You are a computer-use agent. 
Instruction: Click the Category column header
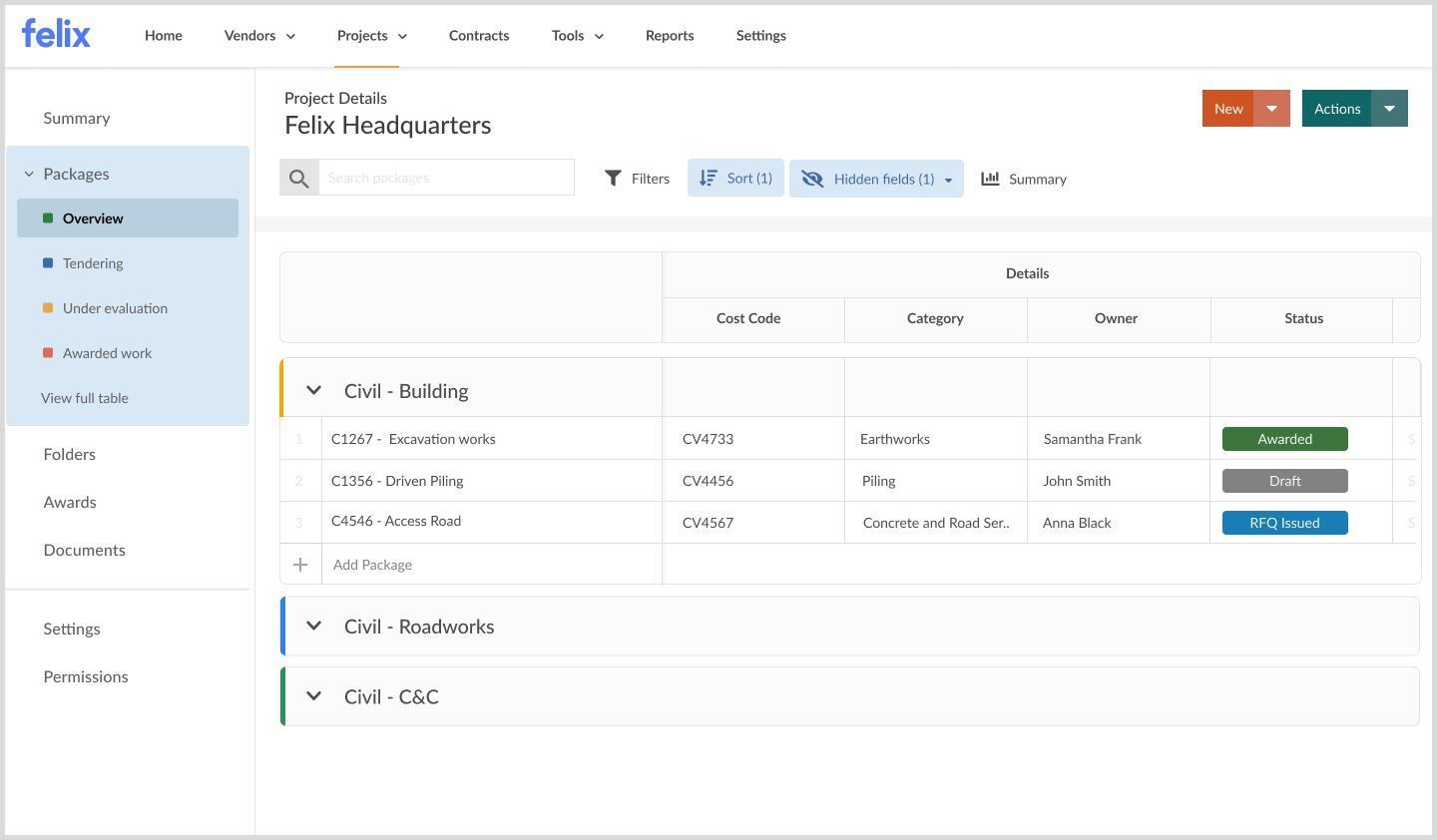click(x=935, y=318)
